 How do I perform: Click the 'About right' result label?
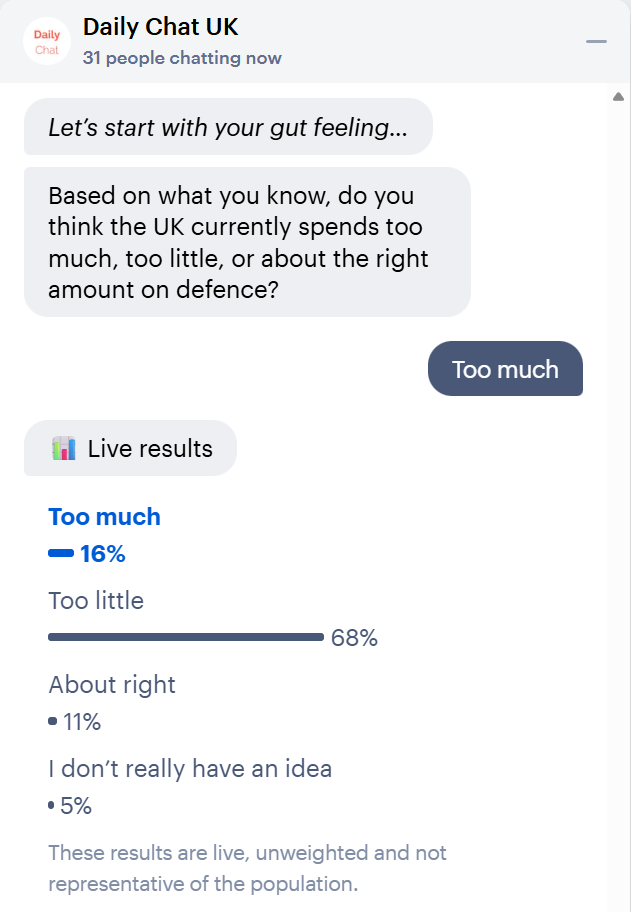tap(112, 685)
